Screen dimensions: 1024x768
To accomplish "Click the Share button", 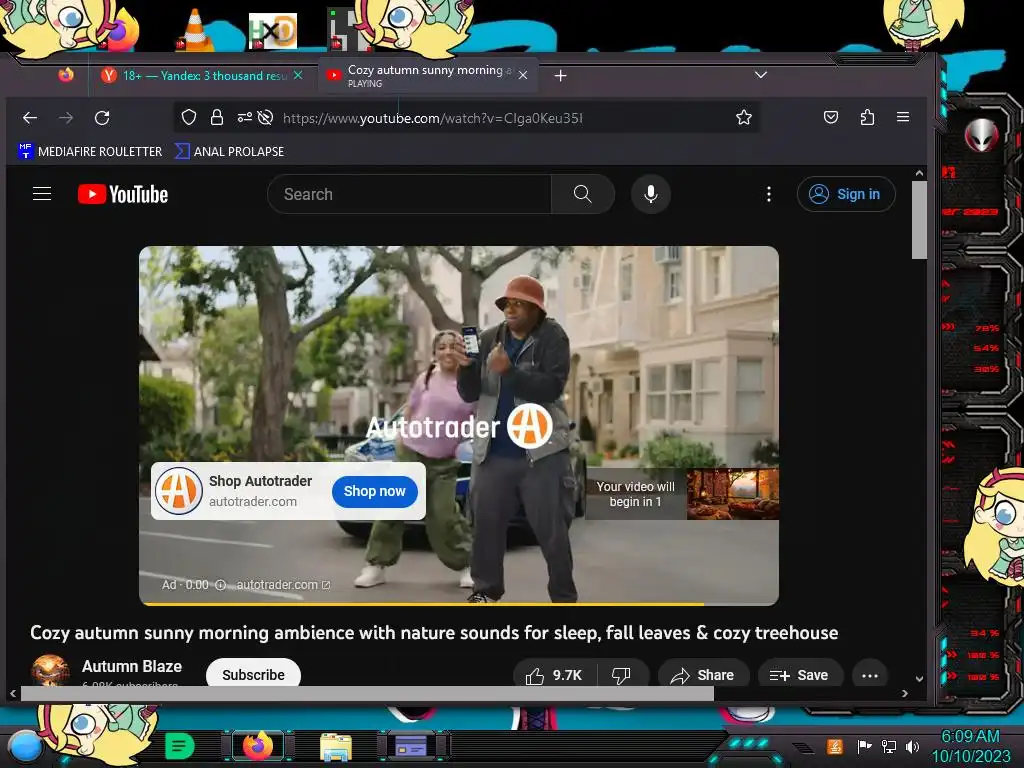I will click(x=703, y=675).
